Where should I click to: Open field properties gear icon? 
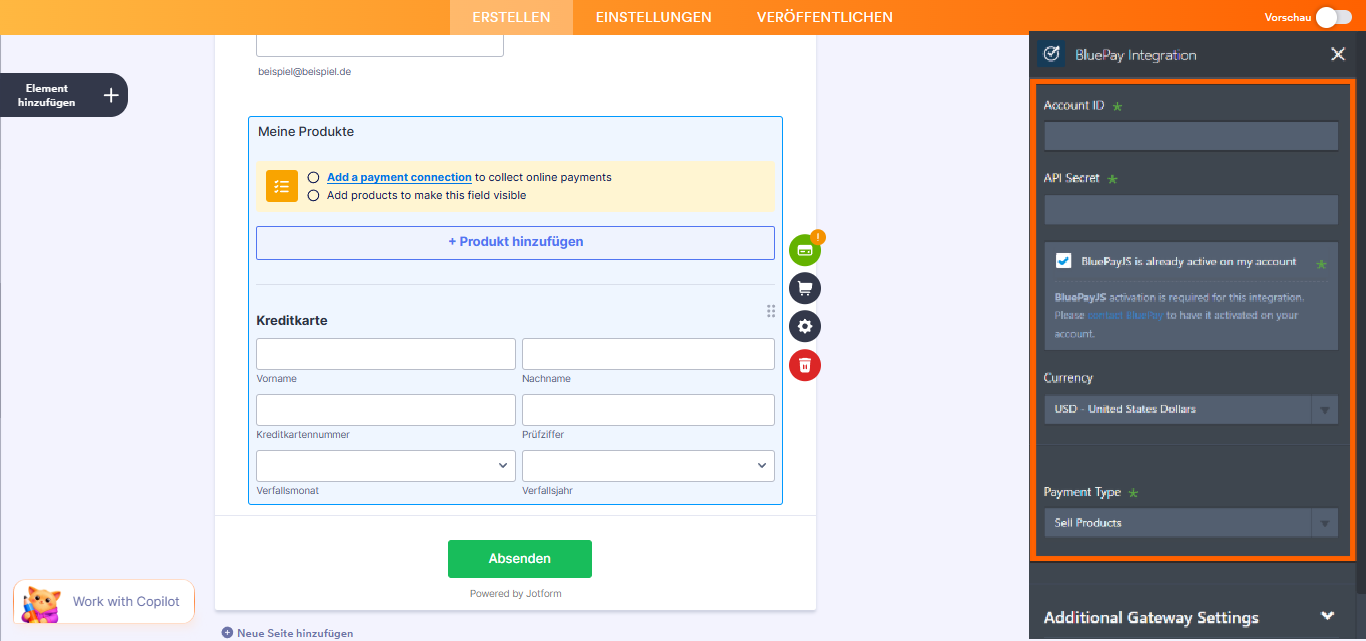804,326
